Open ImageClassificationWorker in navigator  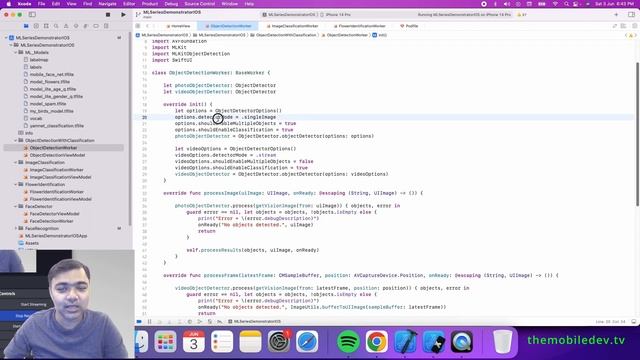point(56,170)
